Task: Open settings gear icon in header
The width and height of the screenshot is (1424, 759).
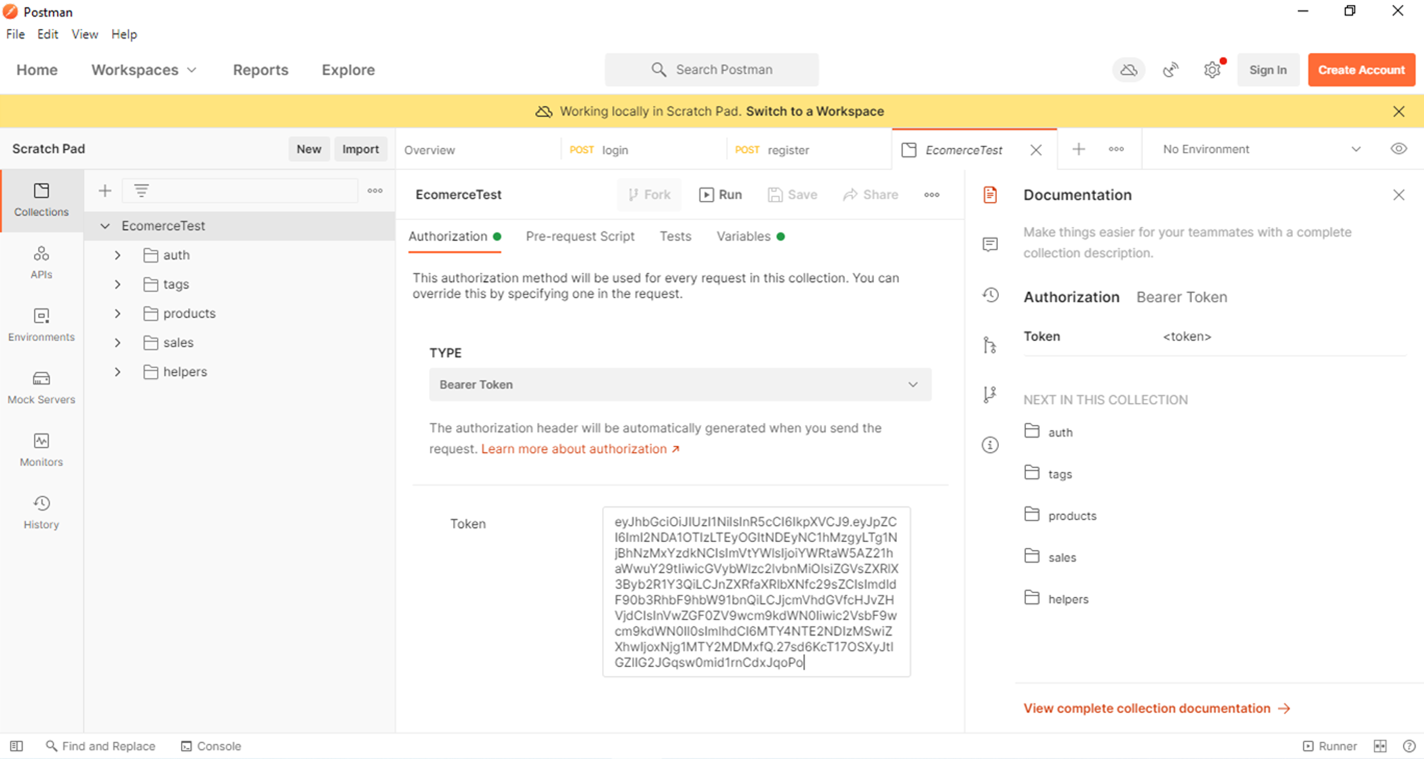Action: (x=1212, y=70)
